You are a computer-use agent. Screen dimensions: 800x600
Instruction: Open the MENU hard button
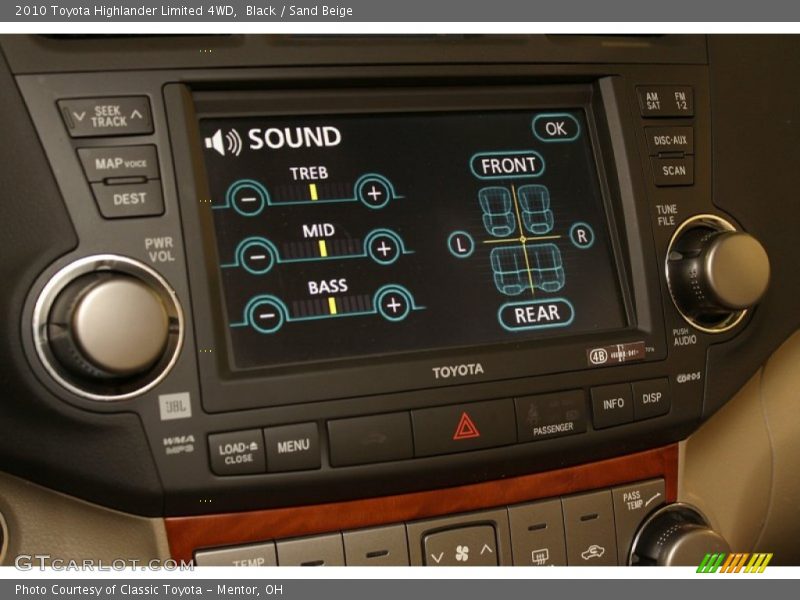293,446
